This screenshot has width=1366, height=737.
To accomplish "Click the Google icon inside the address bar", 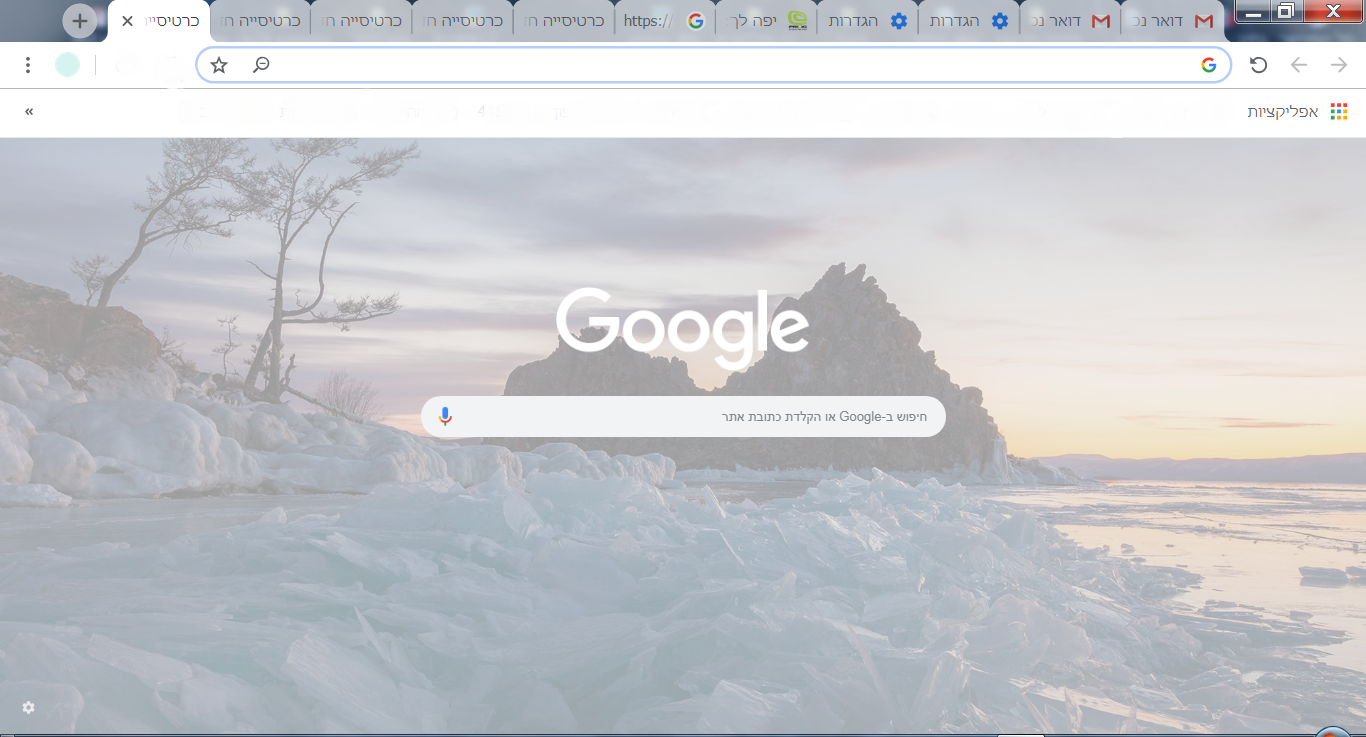I will [1209, 65].
